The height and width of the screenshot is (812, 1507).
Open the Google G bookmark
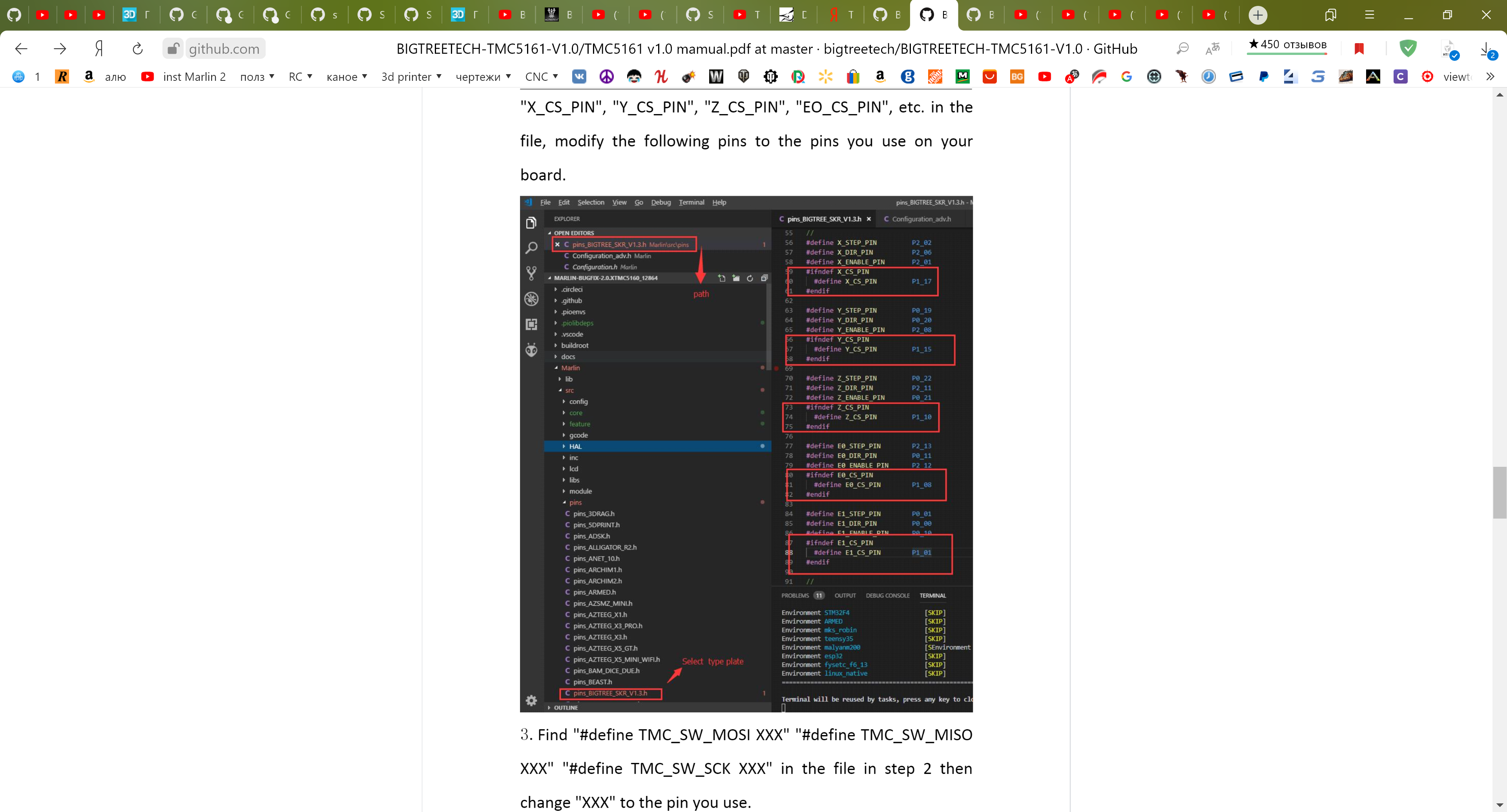point(1127,76)
